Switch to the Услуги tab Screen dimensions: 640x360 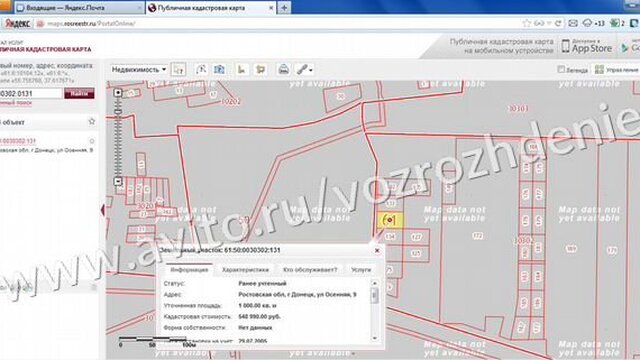(x=361, y=270)
